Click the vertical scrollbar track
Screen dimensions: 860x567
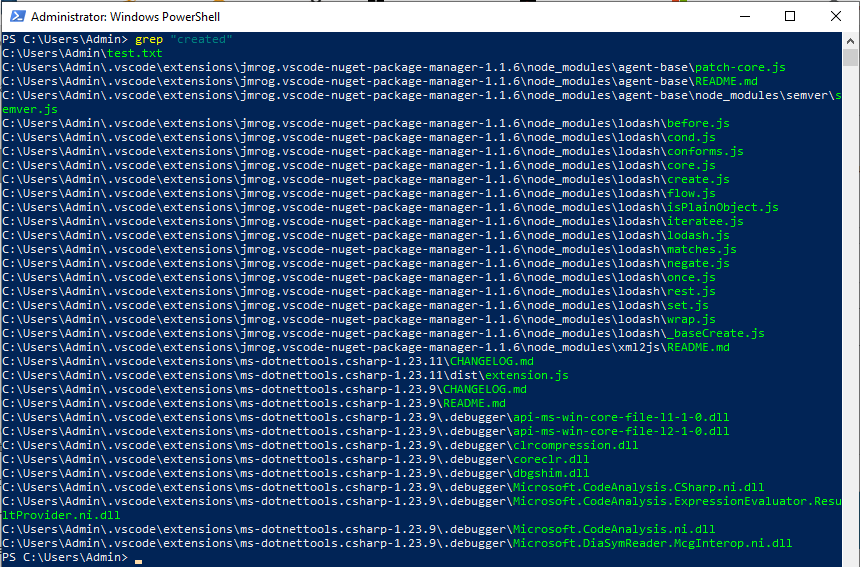(851, 300)
